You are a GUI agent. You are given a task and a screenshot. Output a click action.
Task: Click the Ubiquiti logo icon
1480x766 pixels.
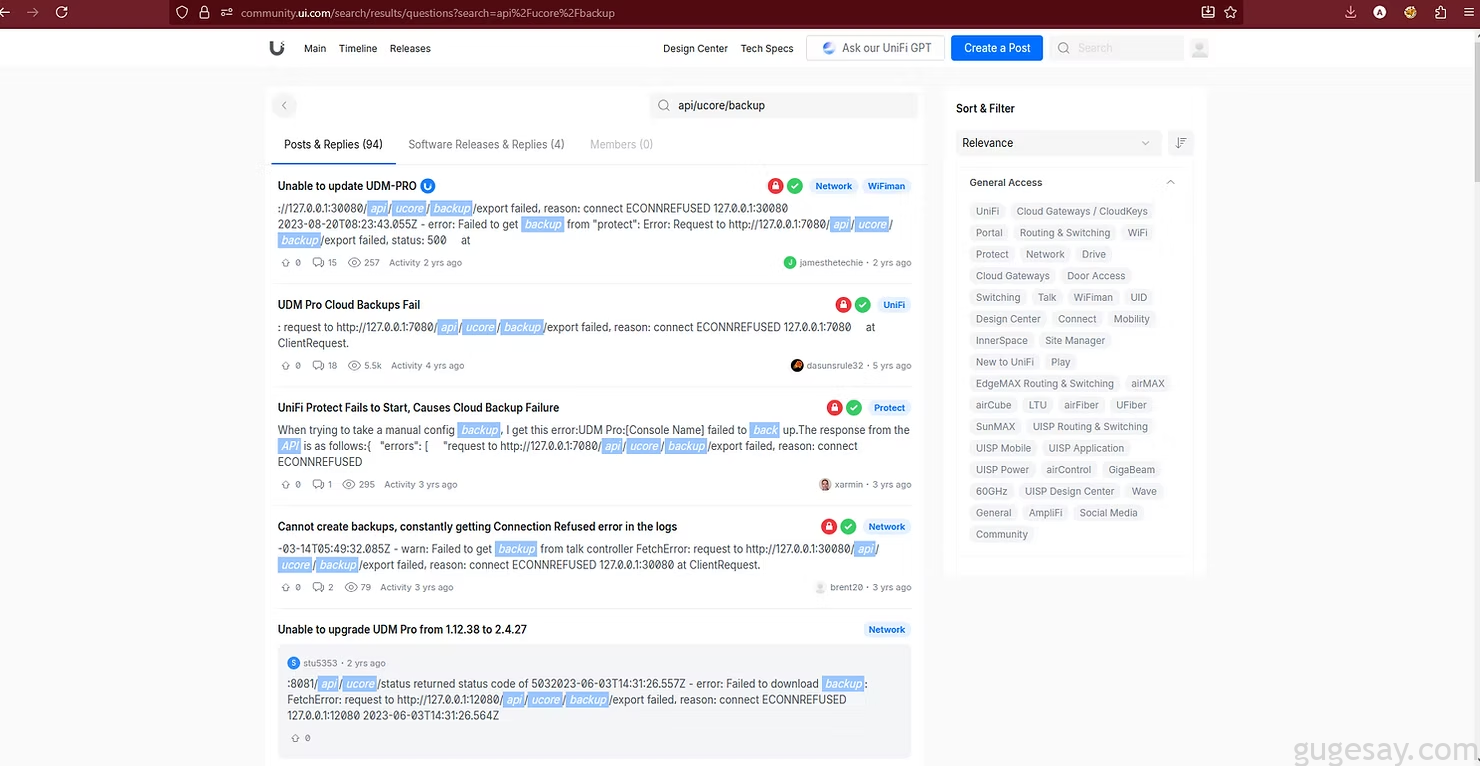pos(277,48)
